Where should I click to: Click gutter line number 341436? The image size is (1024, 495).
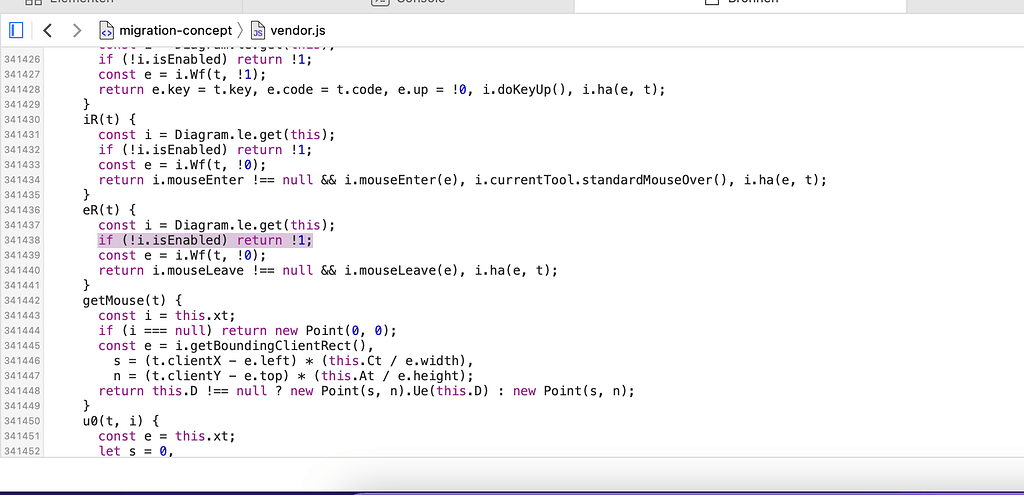click(x=22, y=210)
